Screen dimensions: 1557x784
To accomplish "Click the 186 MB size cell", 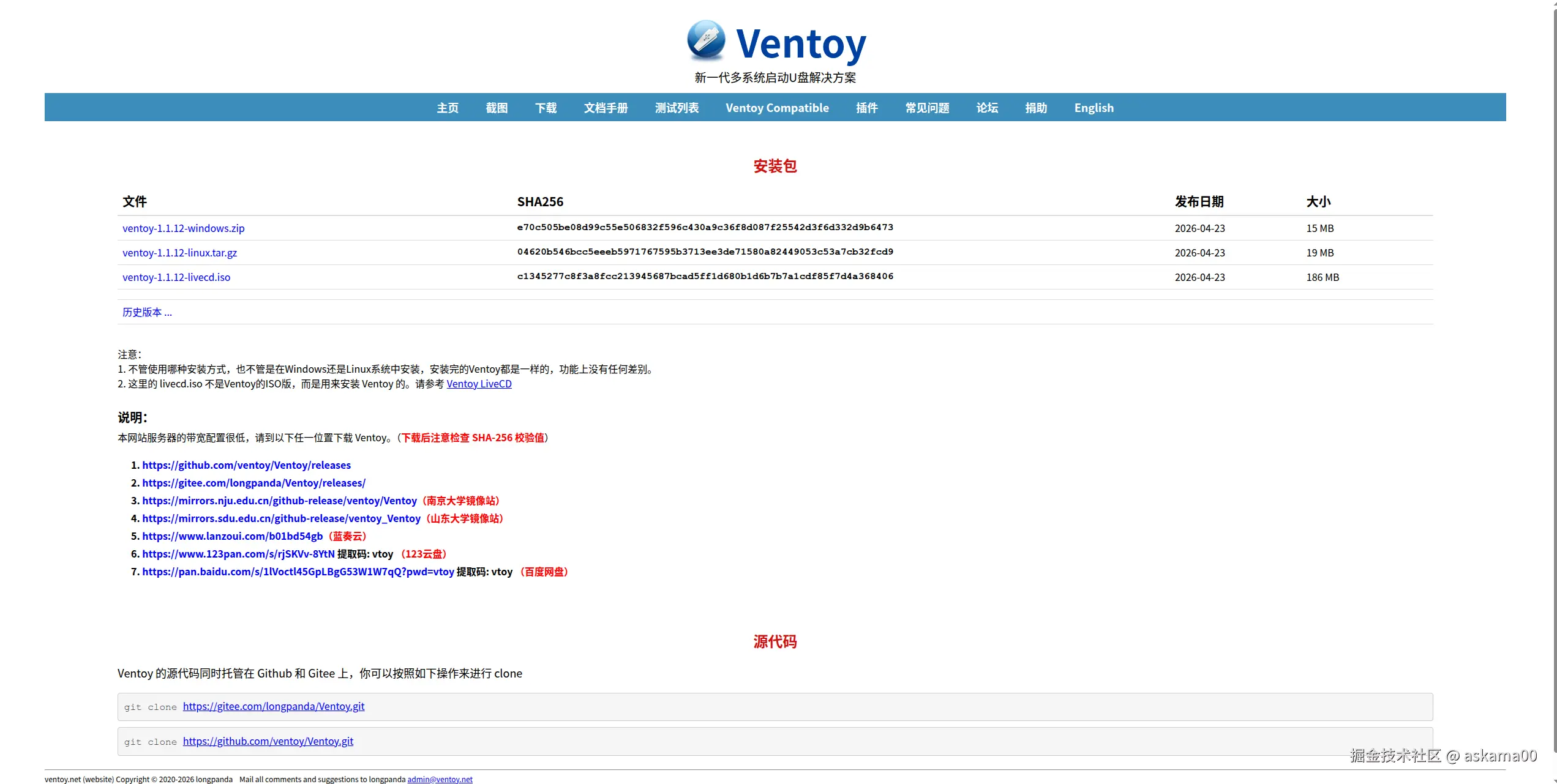I will [1323, 277].
